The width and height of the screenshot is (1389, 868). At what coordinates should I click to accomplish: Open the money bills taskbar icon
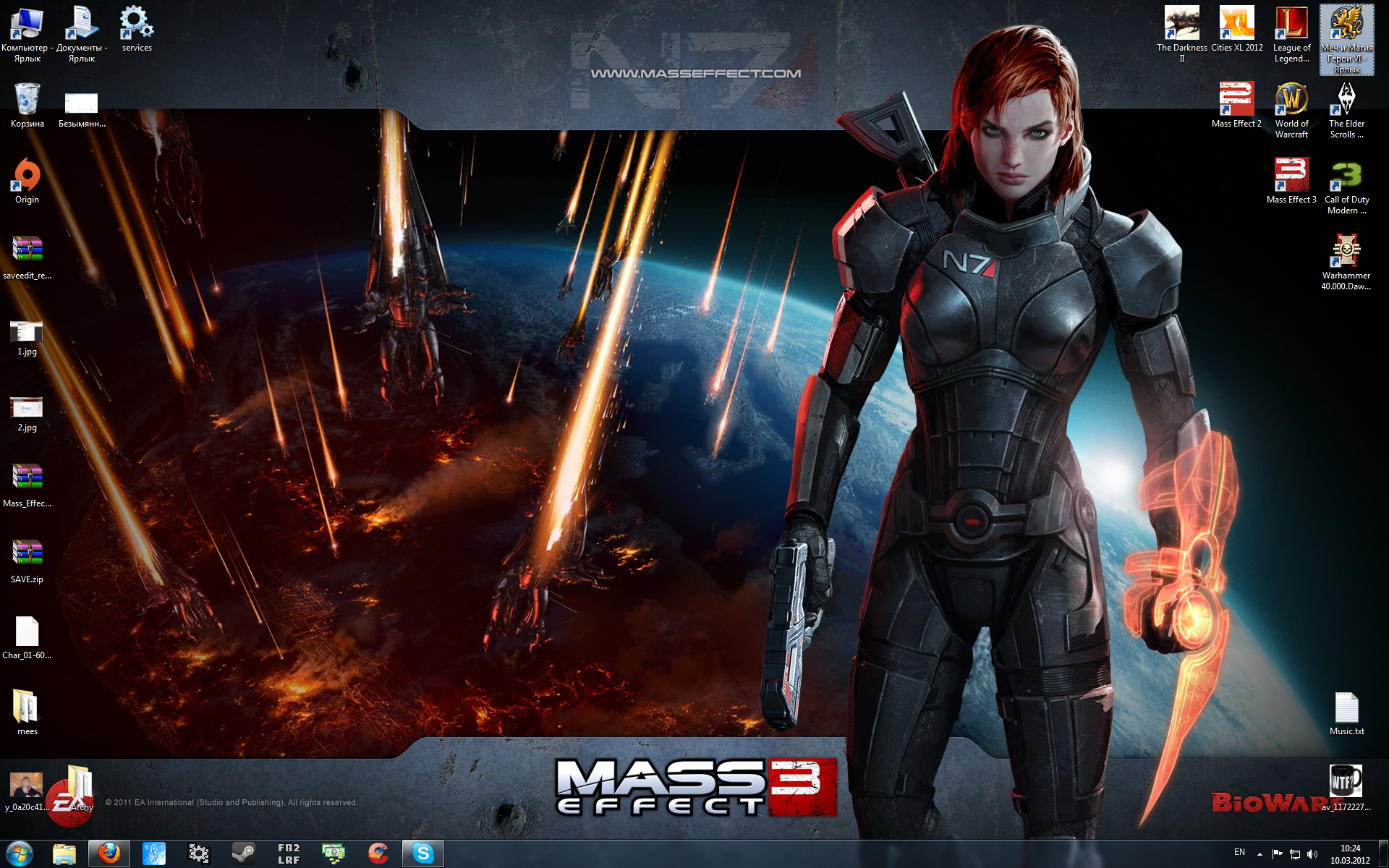coord(334,854)
